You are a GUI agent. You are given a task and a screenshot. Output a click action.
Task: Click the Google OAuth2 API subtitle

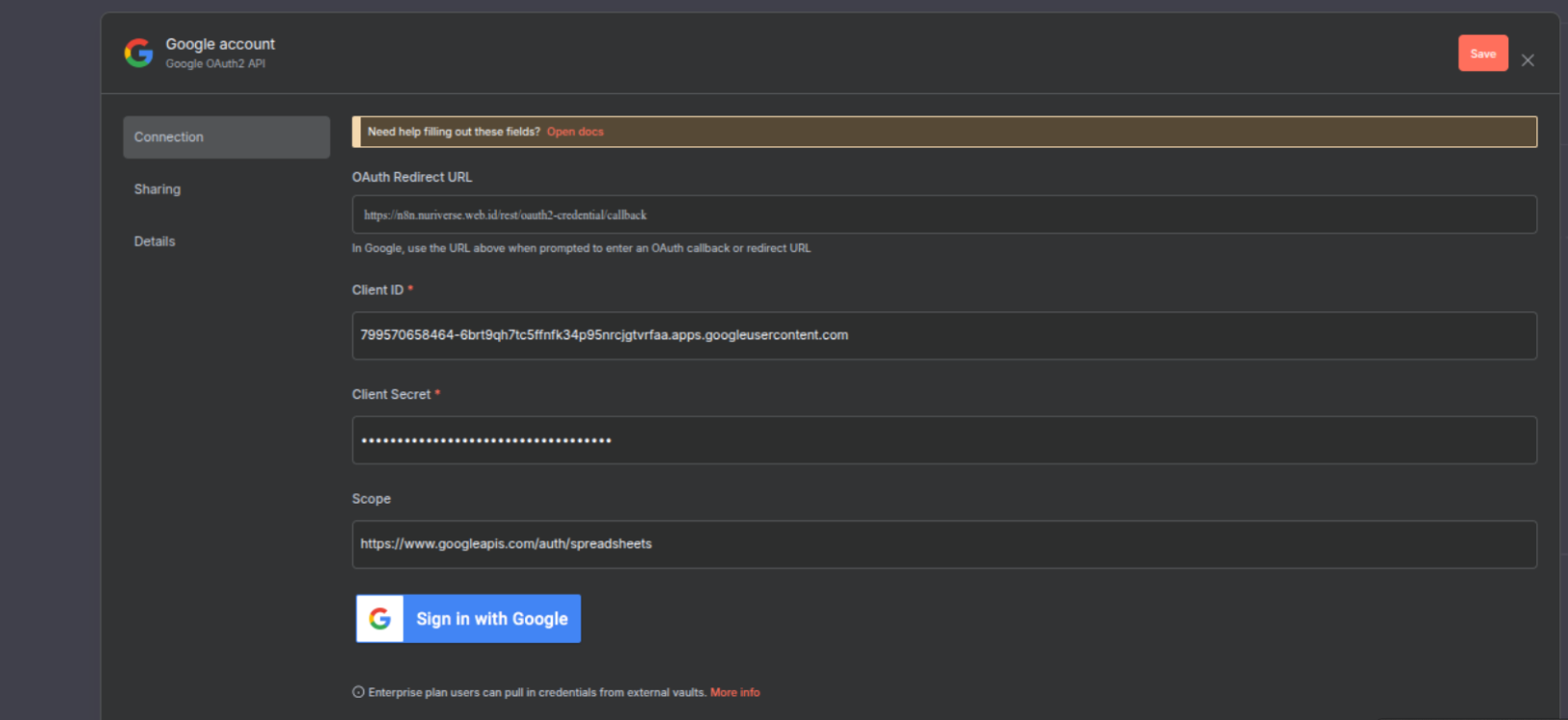click(x=215, y=63)
